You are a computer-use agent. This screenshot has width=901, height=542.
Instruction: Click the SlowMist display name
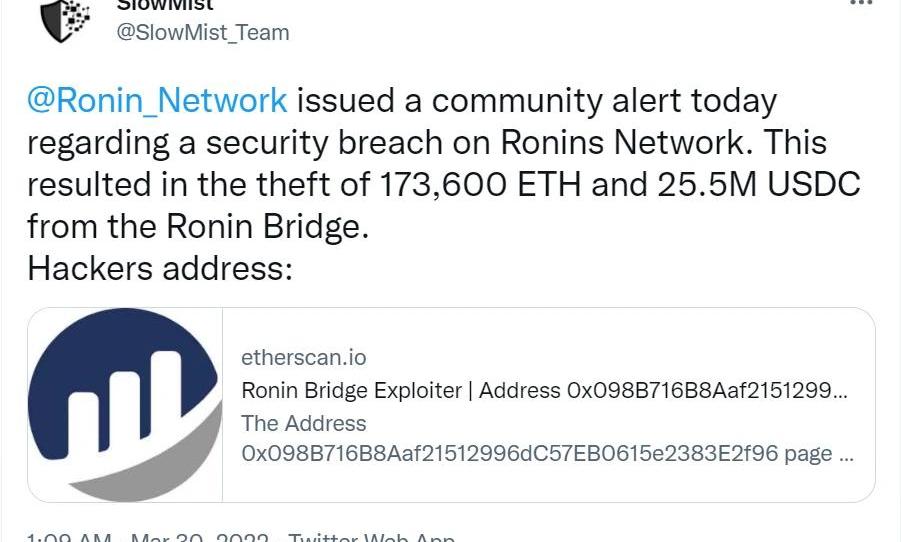[165, 5]
